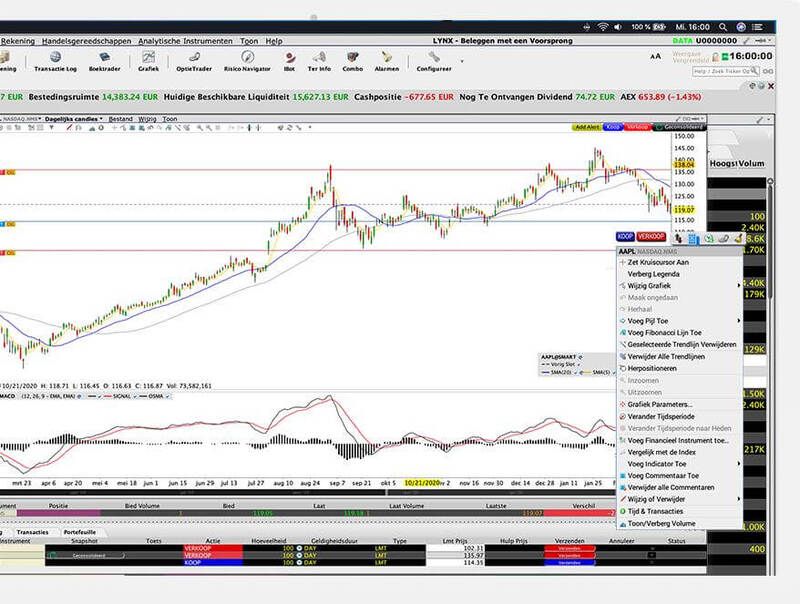Open a new Grafiek chart
Image resolution: width=800 pixels, height=604 pixels.
click(x=148, y=61)
